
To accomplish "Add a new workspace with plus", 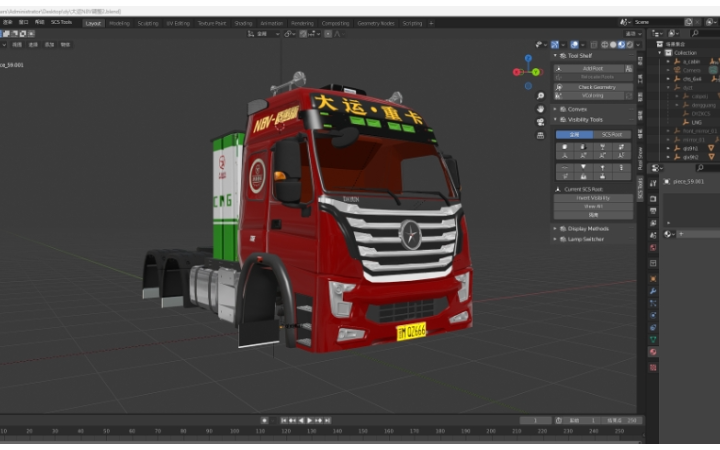I will pyautogui.click(x=431, y=23).
